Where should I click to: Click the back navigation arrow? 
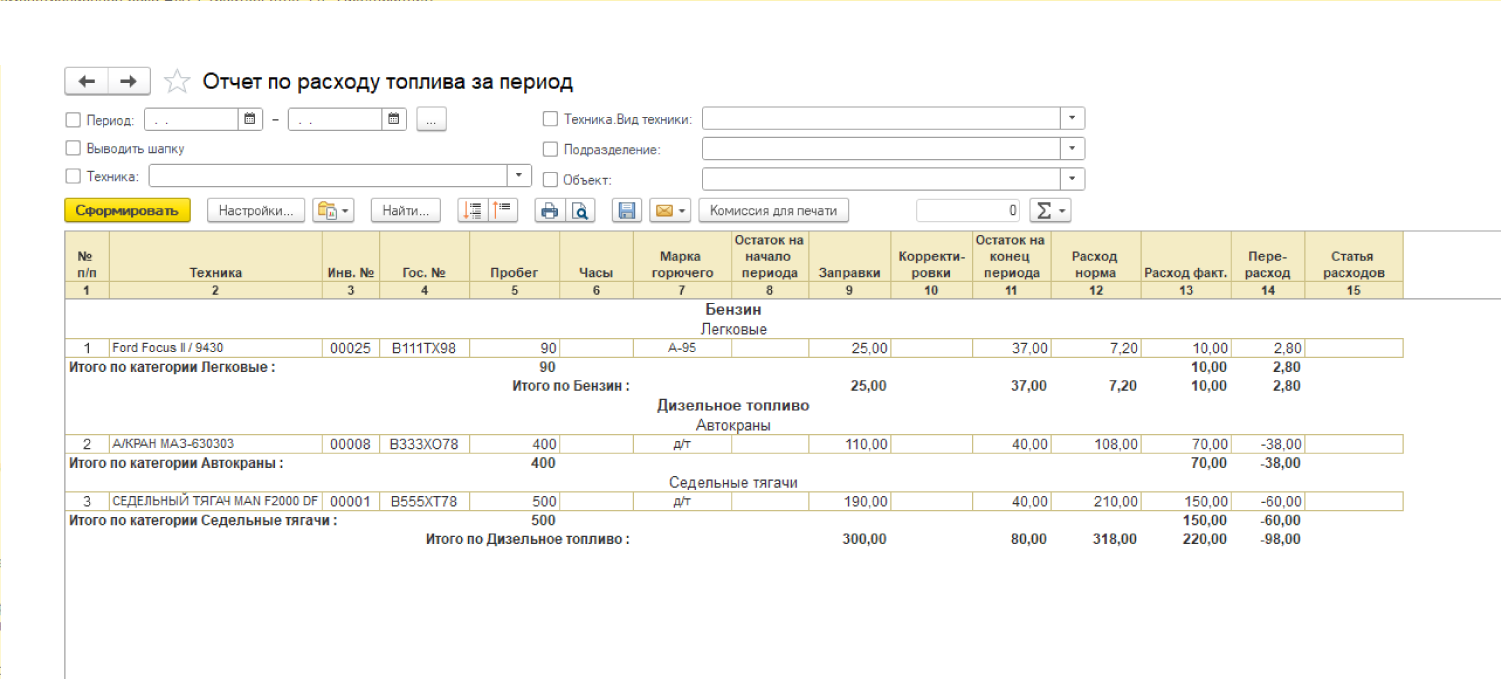(x=86, y=81)
